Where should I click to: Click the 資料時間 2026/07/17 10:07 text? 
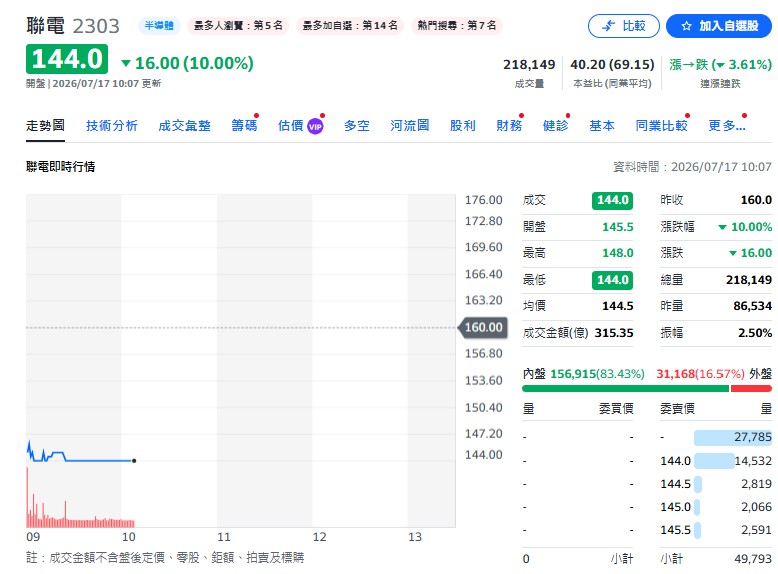[692, 167]
